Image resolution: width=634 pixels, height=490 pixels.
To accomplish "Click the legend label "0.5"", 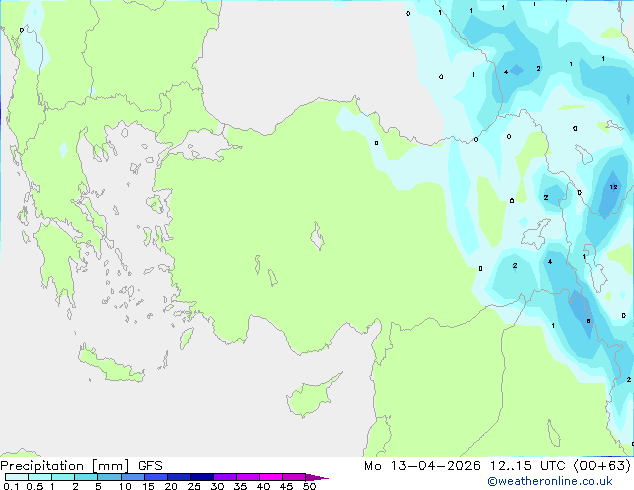I will click(35, 486).
